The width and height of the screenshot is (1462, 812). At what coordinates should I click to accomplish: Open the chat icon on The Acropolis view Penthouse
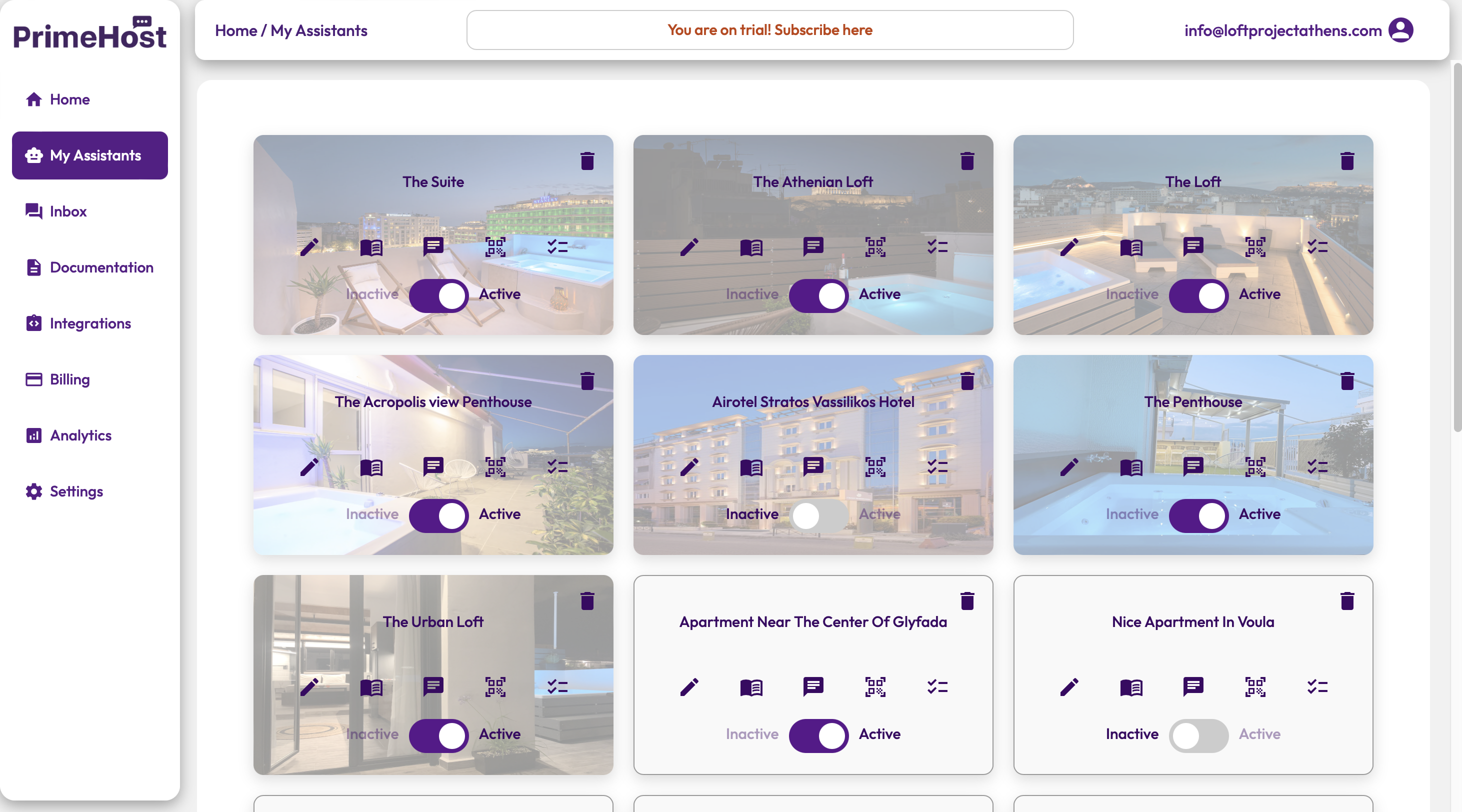(433, 466)
